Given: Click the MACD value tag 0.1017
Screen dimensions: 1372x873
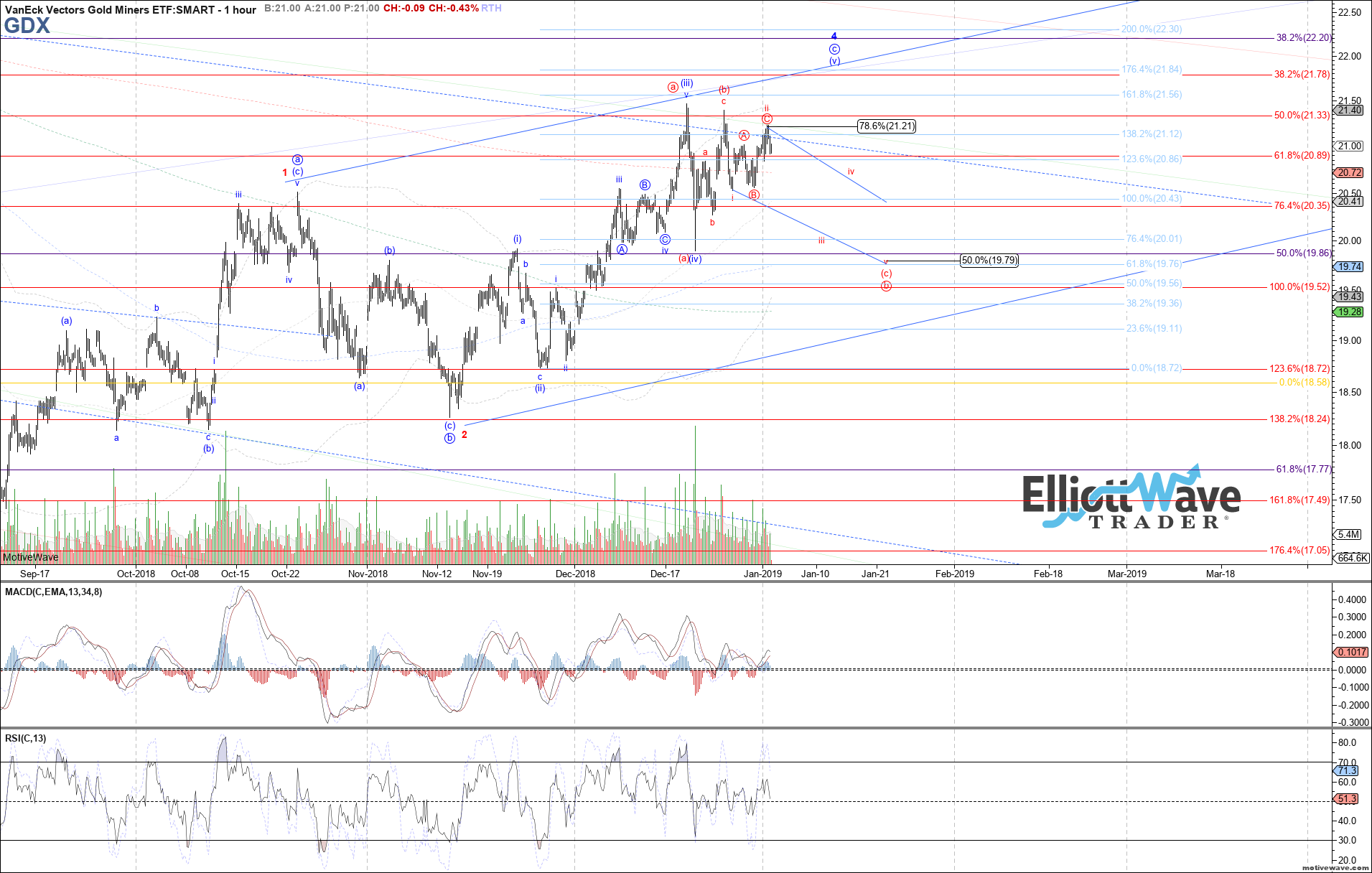Looking at the screenshot, I should point(1351,652).
